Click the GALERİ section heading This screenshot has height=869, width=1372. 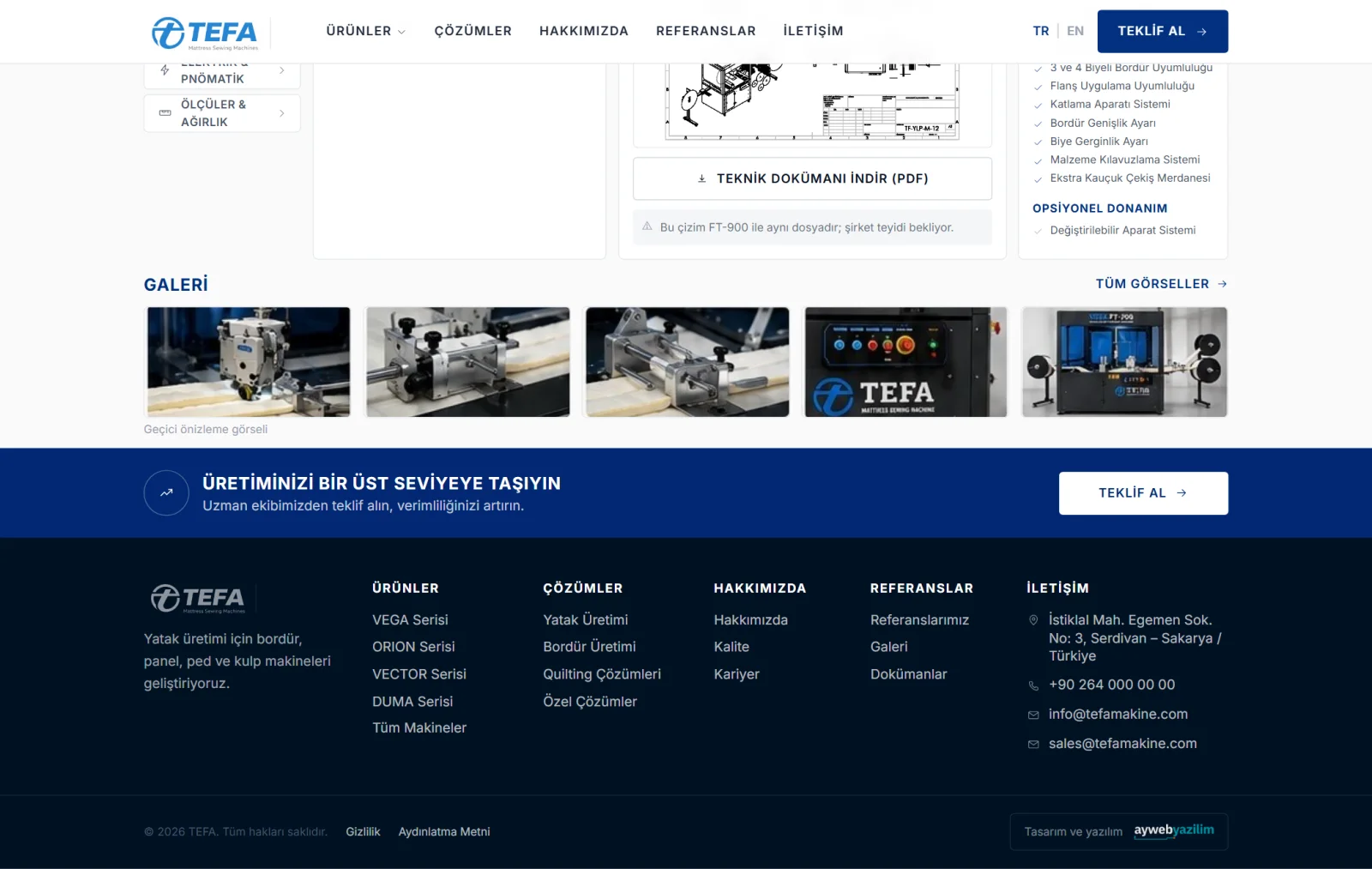[176, 285]
